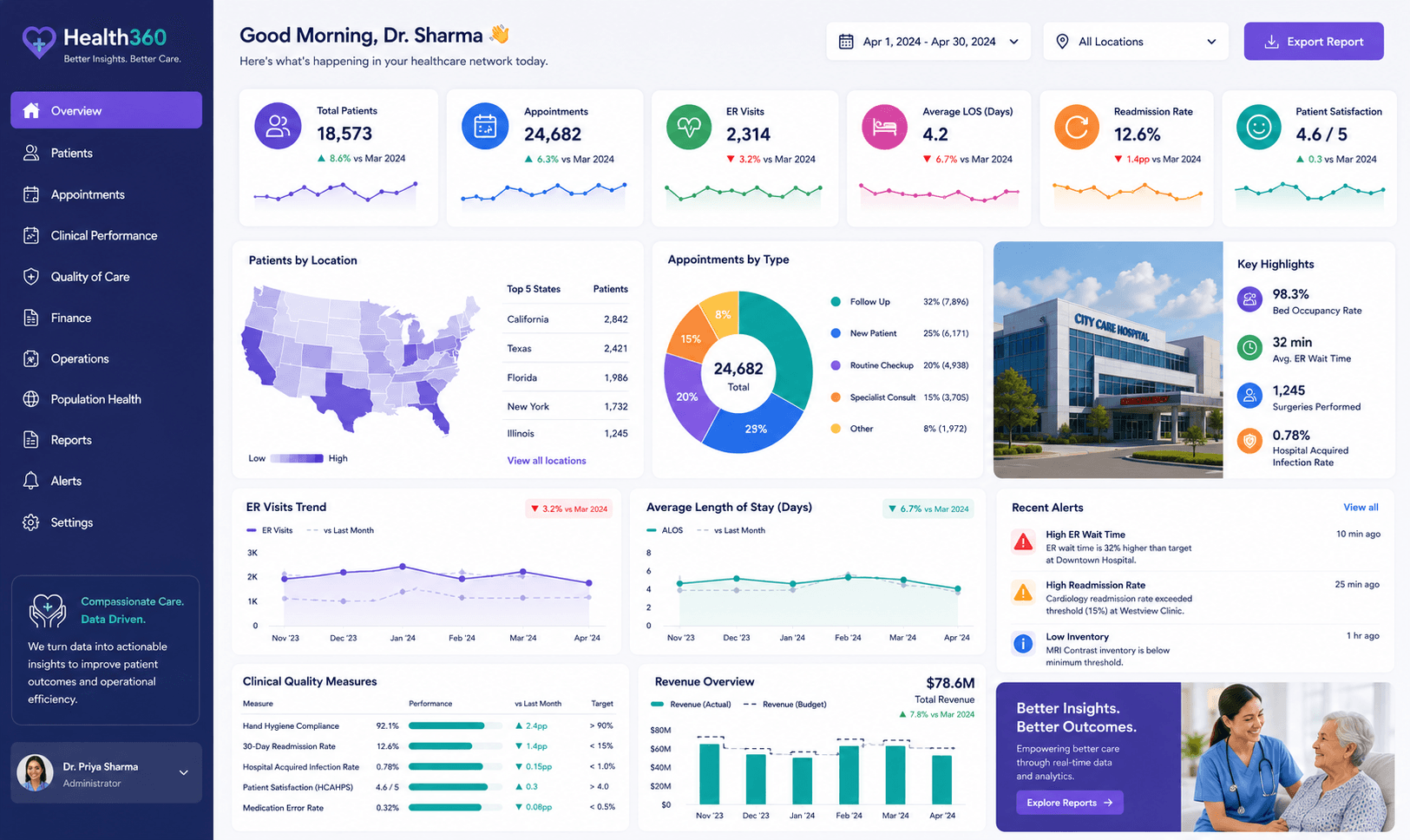Click the orange High Readmission Rate warning icon
The image size is (1410, 840).
coord(1024,594)
